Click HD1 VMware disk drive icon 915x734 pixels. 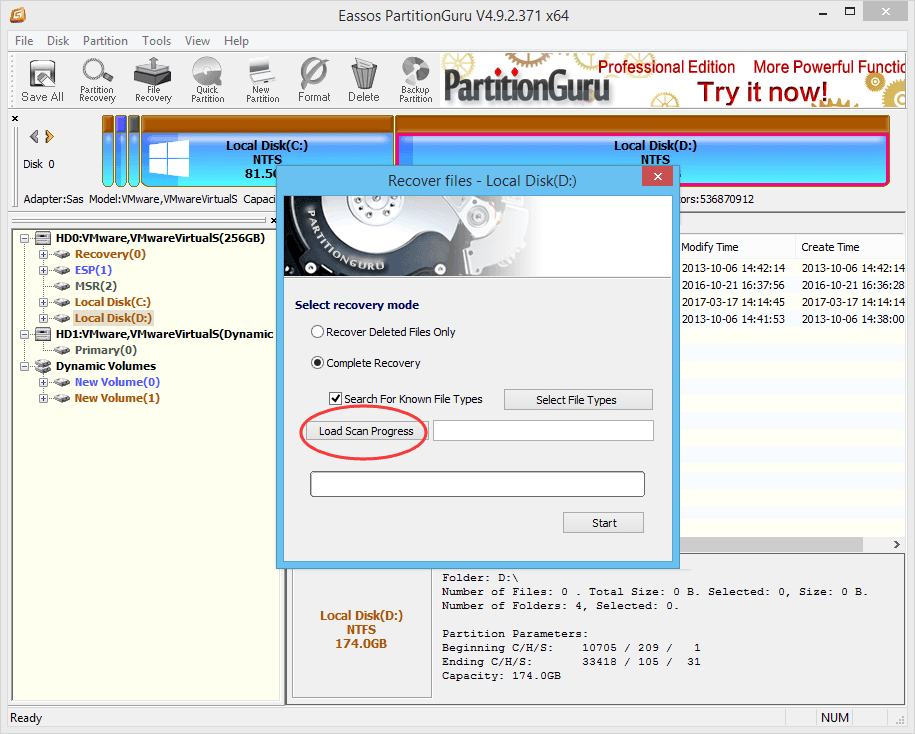pos(43,334)
